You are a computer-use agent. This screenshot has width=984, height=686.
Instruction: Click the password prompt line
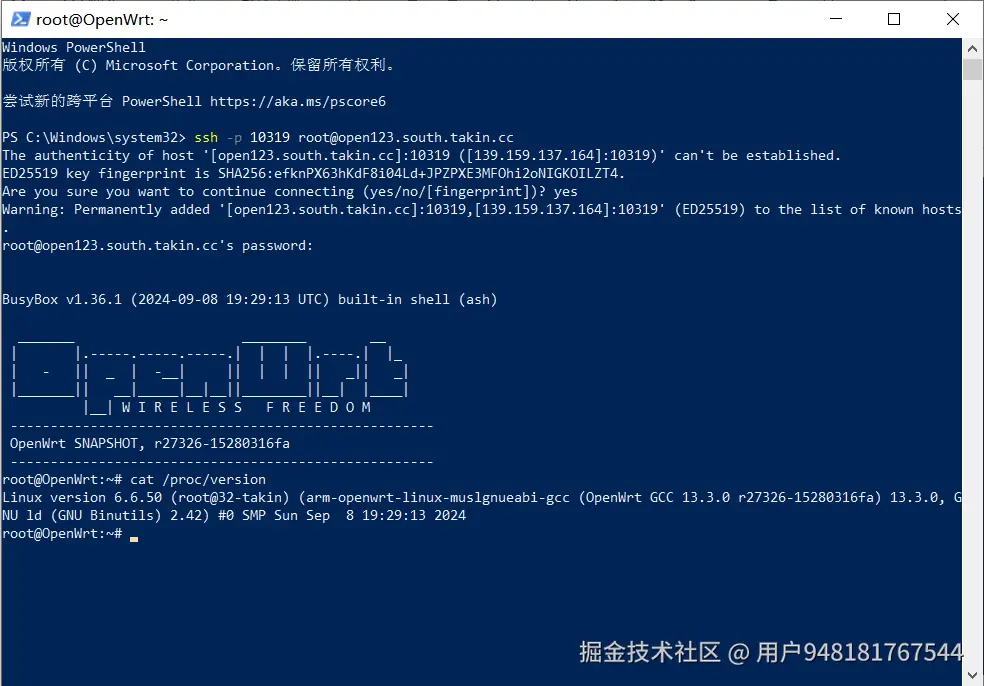(x=158, y=245)
